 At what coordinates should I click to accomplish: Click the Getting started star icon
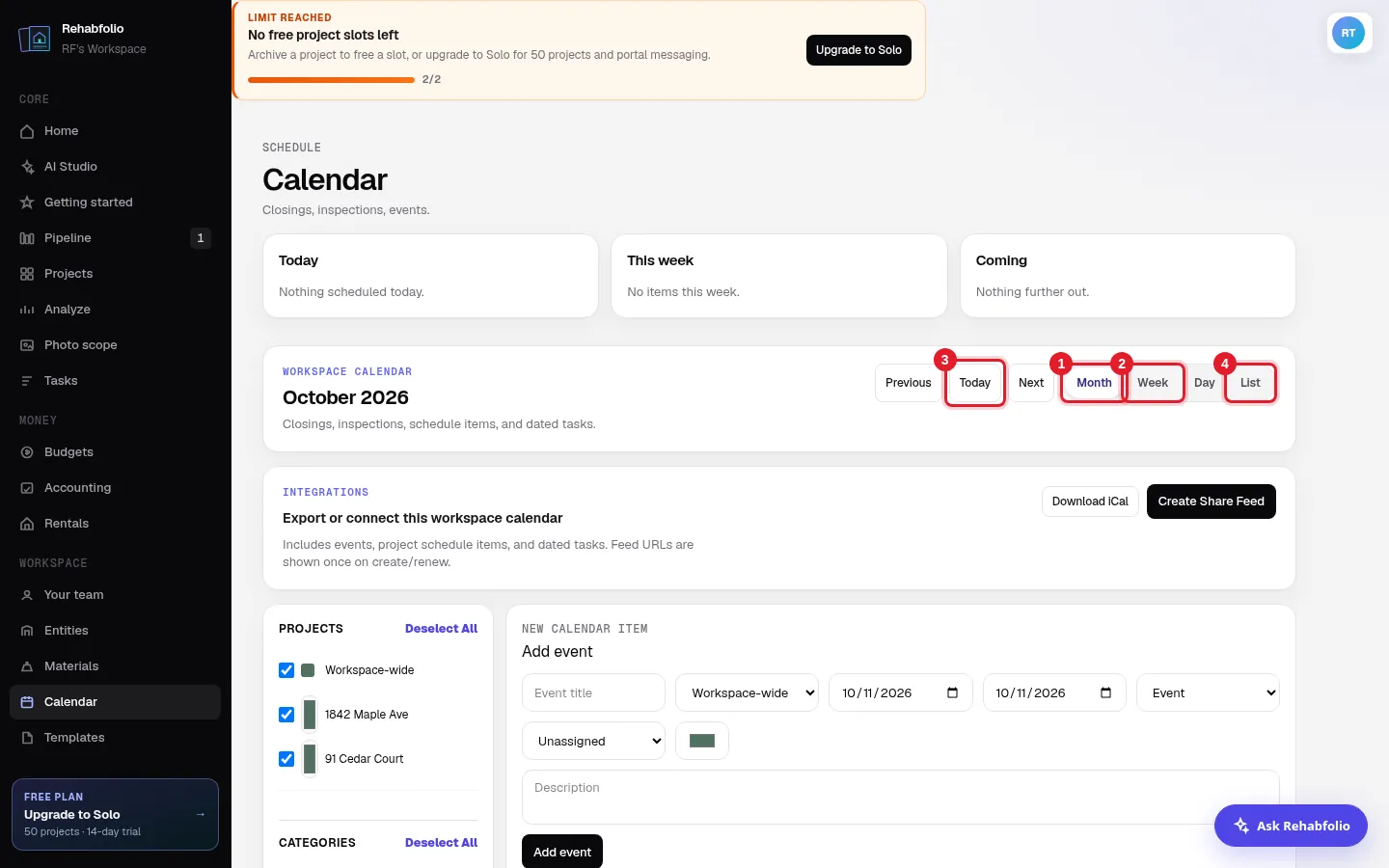pos(27,203)
